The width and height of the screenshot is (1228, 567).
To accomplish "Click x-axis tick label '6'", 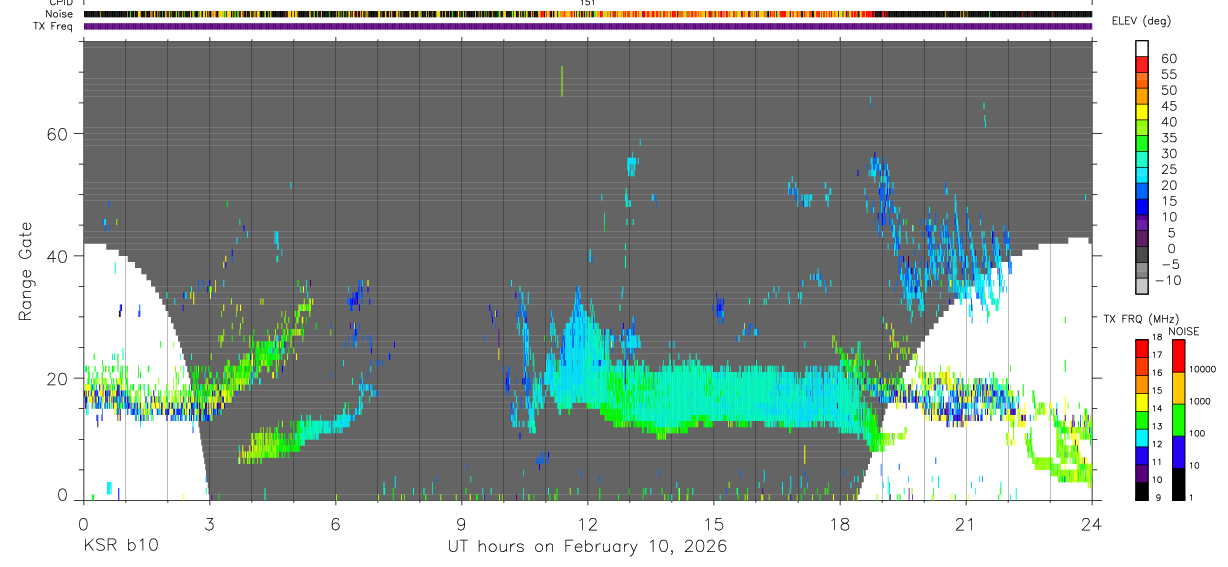I will 335,523.
